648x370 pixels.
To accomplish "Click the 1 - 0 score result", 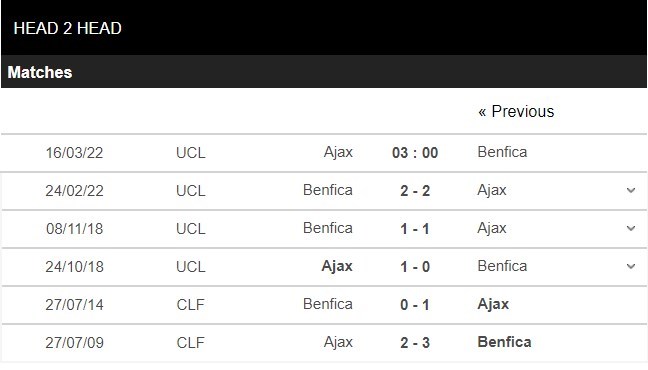I will pos(415,267).
